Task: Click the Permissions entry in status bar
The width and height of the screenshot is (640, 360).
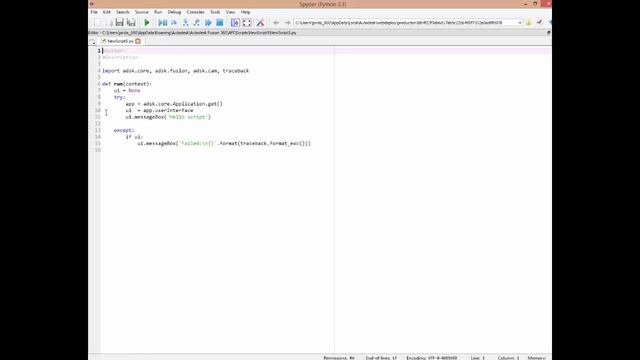Action: 339,358
